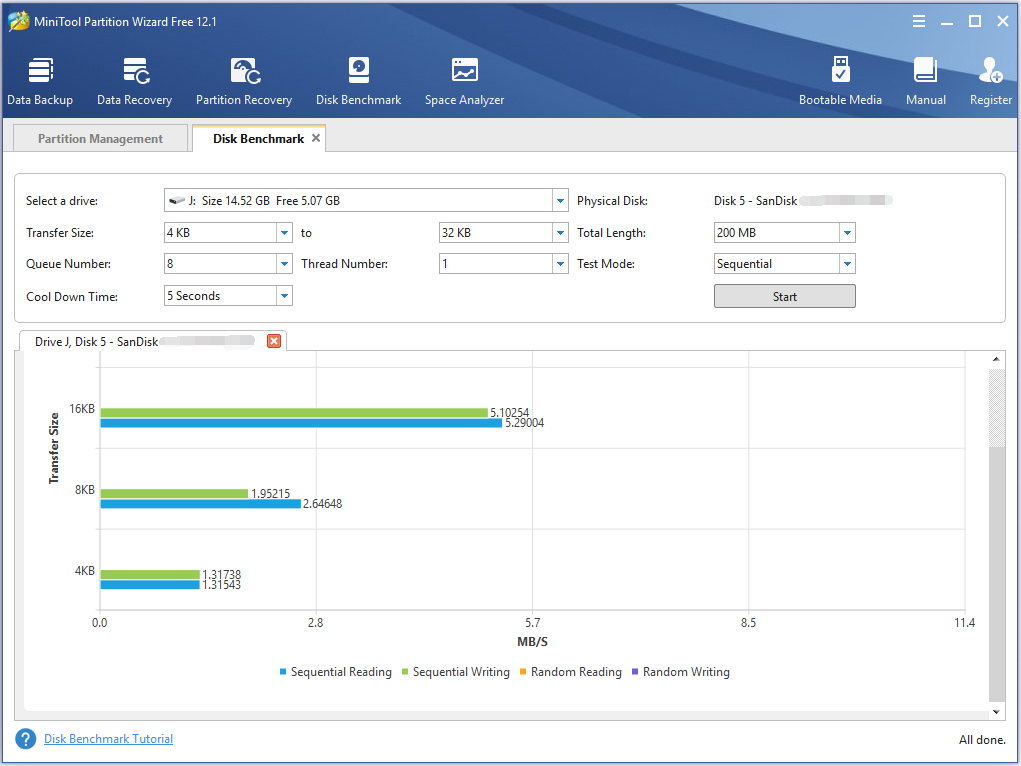
Task: Open the Data Backup tool
Action: tap(40, 80)
